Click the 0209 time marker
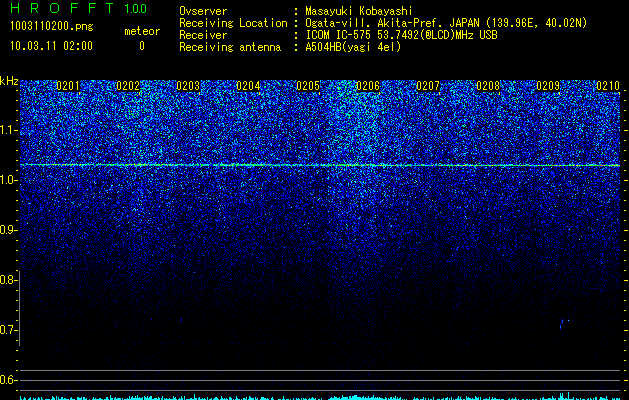629x400 pixels. tap(548, 86)
